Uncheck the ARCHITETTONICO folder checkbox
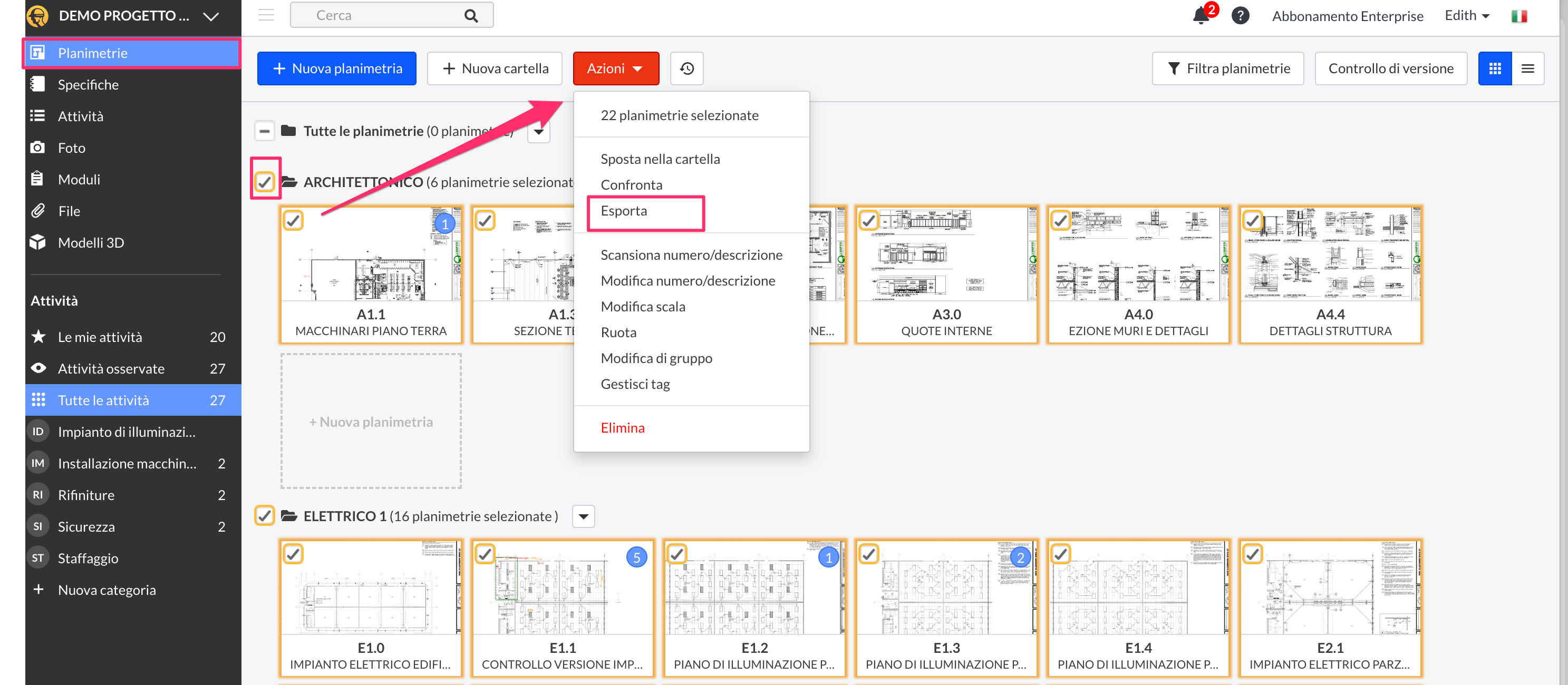Screen dimensions: 1568x685 click(x=265, y=182)
